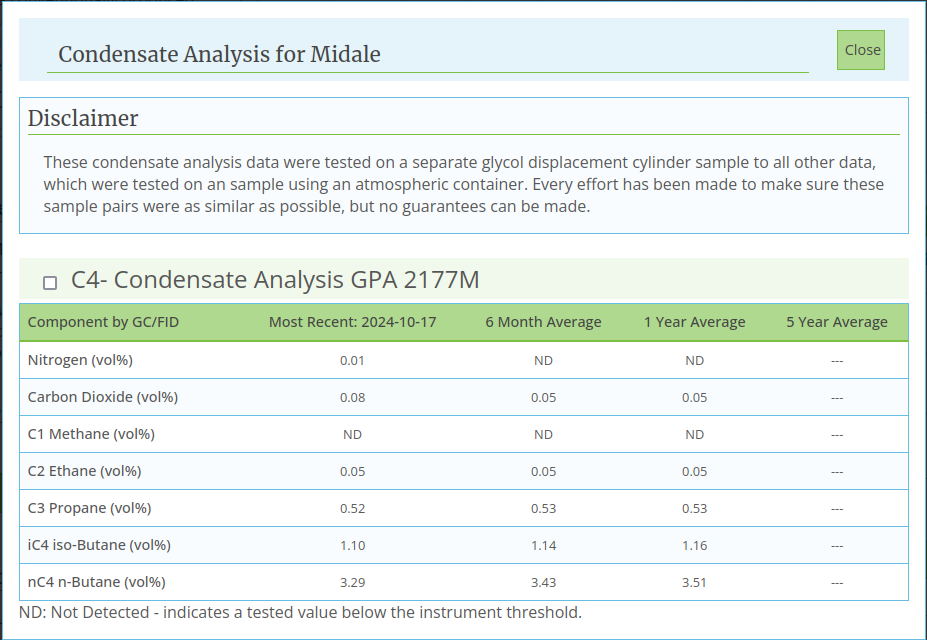Click the 1 Year Average iso-Butane value 1.16
The height and width of the screenshot is (640, 927).
[x=695, y=545]
